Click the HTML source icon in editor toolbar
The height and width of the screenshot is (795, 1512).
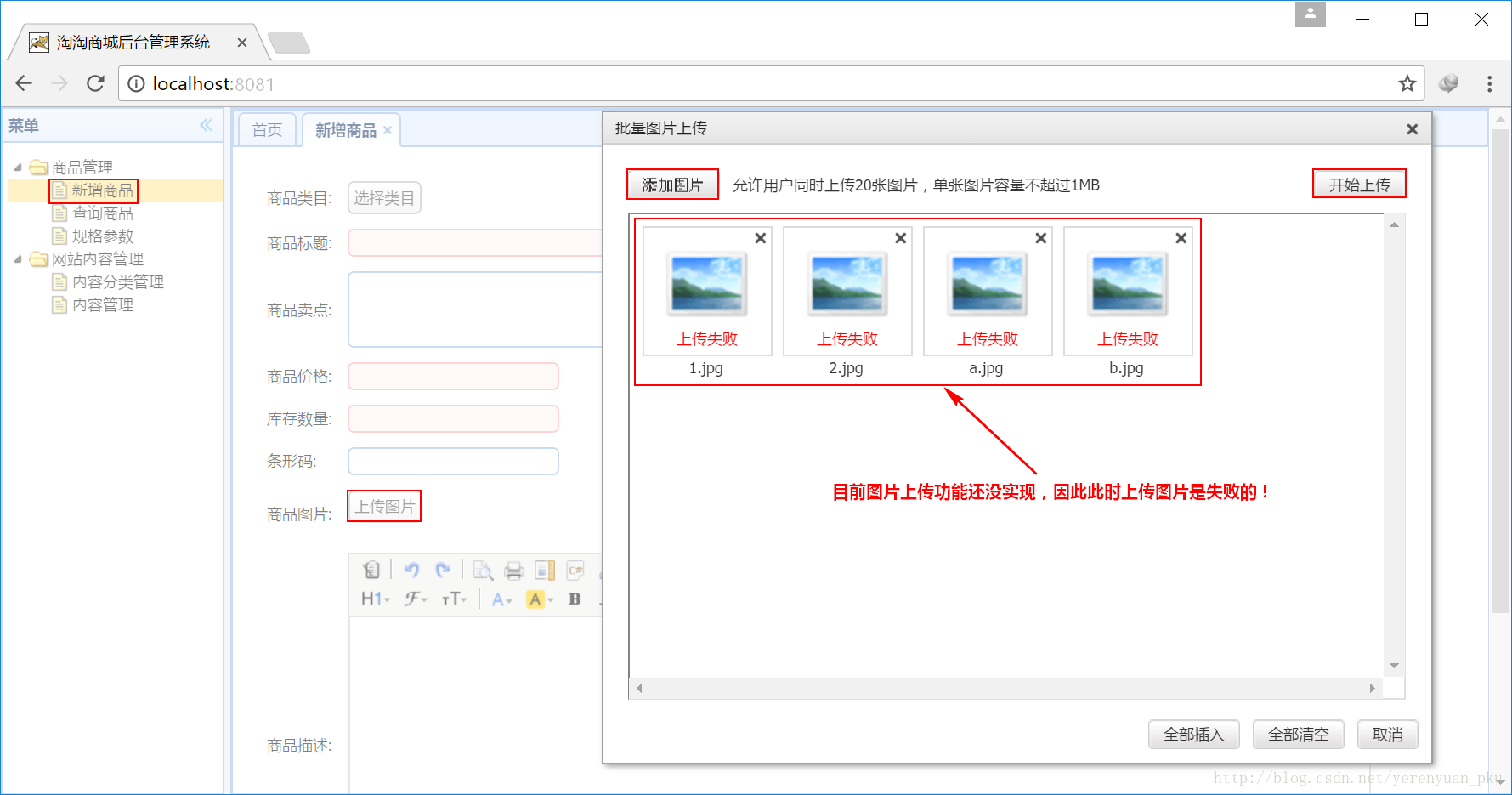[371, 571]
